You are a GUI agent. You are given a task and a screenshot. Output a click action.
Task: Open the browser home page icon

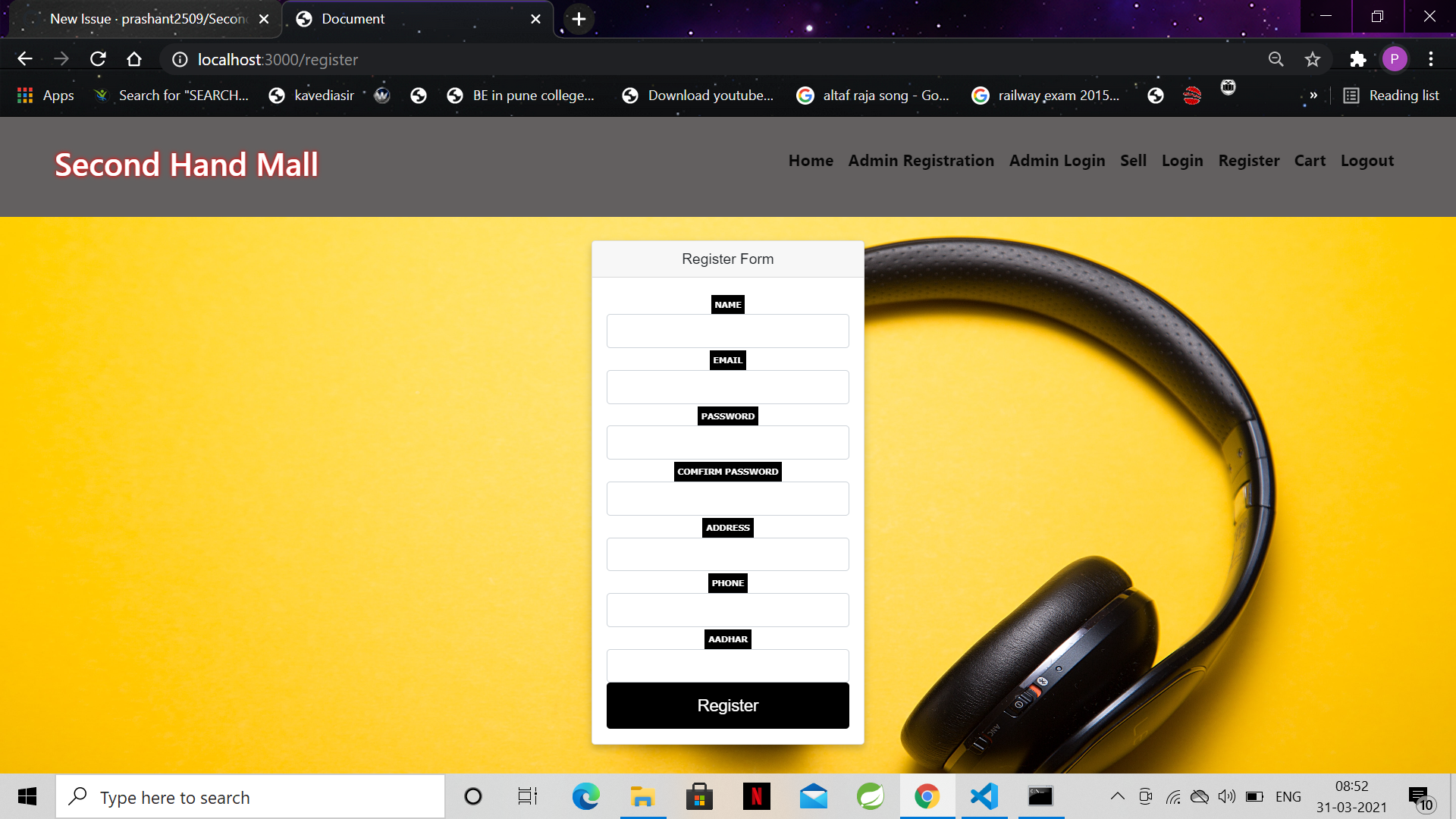pos(134,59)
